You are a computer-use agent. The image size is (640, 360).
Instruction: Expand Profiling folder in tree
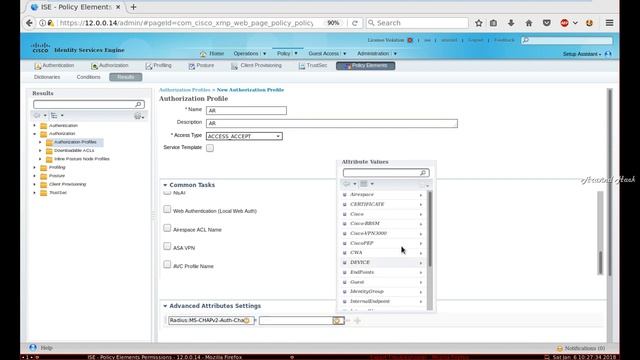coord(34,167)
